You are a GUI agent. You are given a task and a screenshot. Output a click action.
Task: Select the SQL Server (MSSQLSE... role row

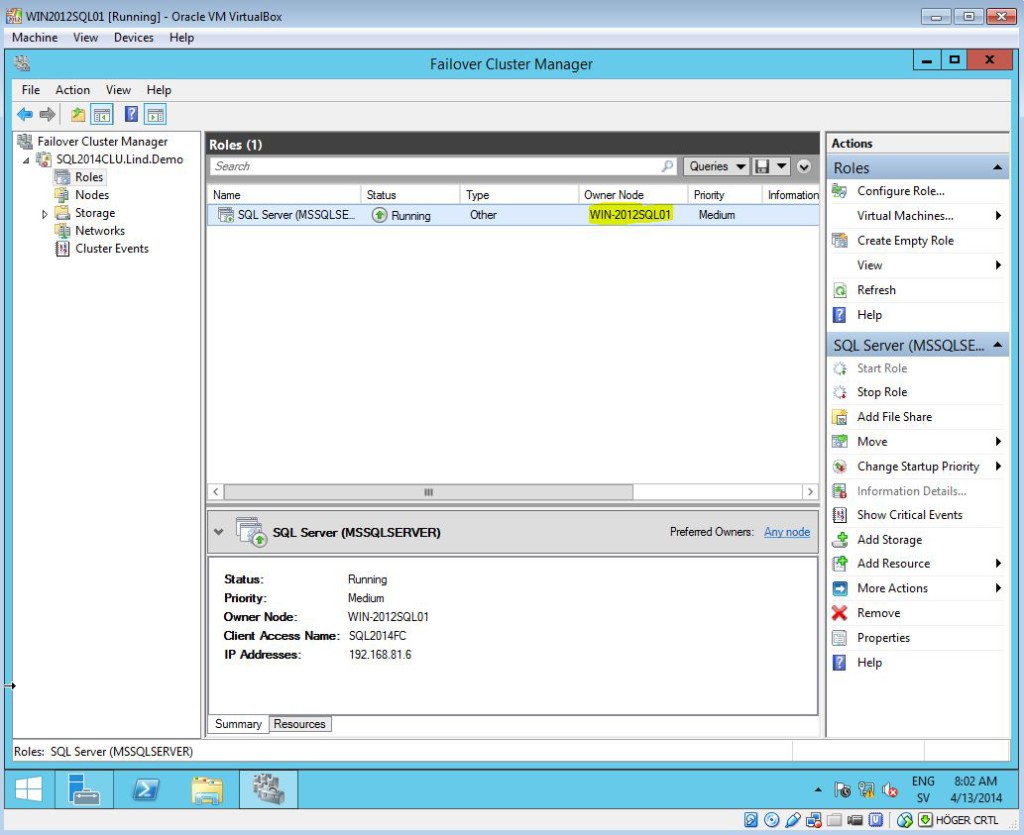[513, 215]
